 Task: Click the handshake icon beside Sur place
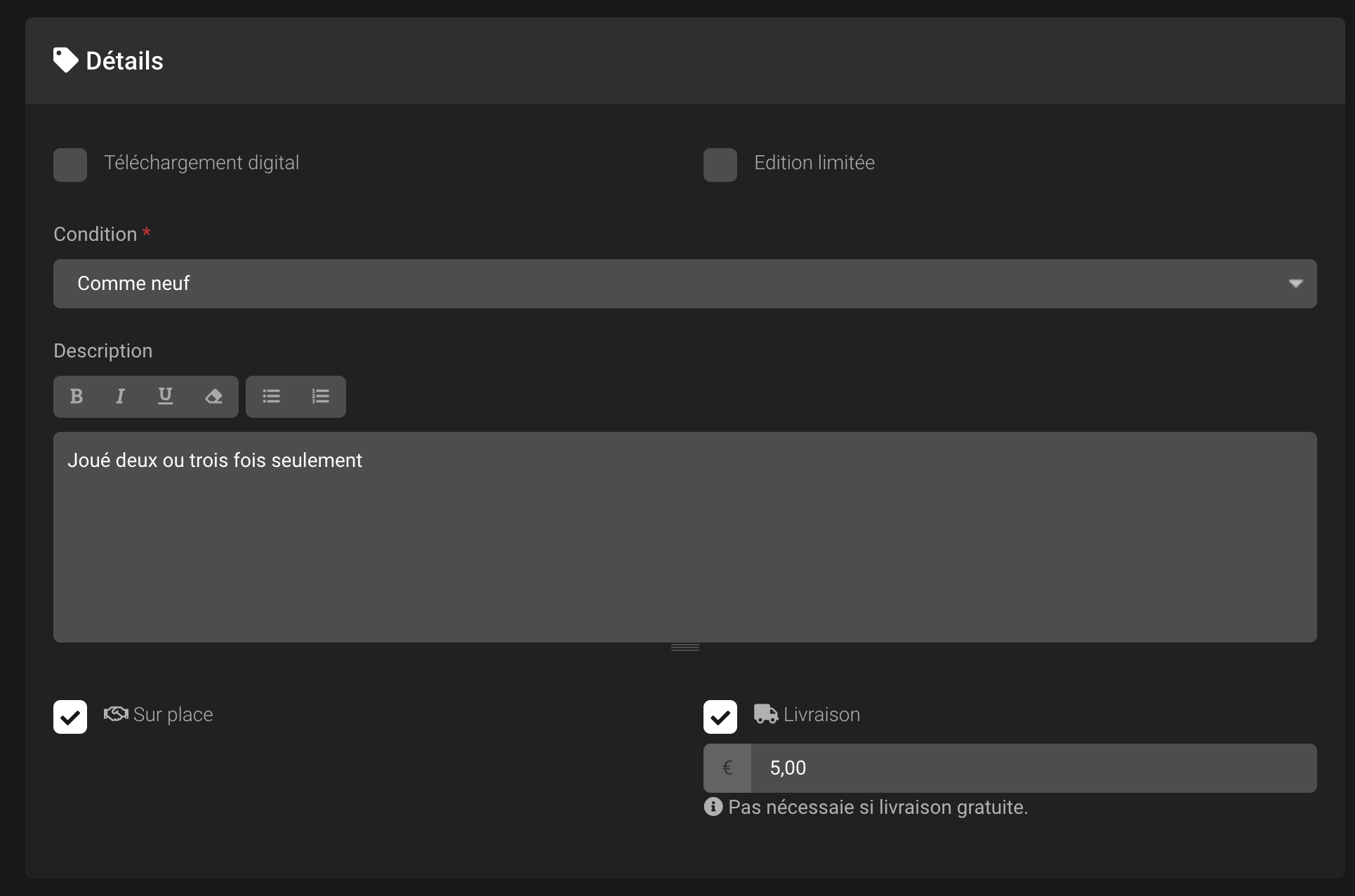tap(116, 714)
